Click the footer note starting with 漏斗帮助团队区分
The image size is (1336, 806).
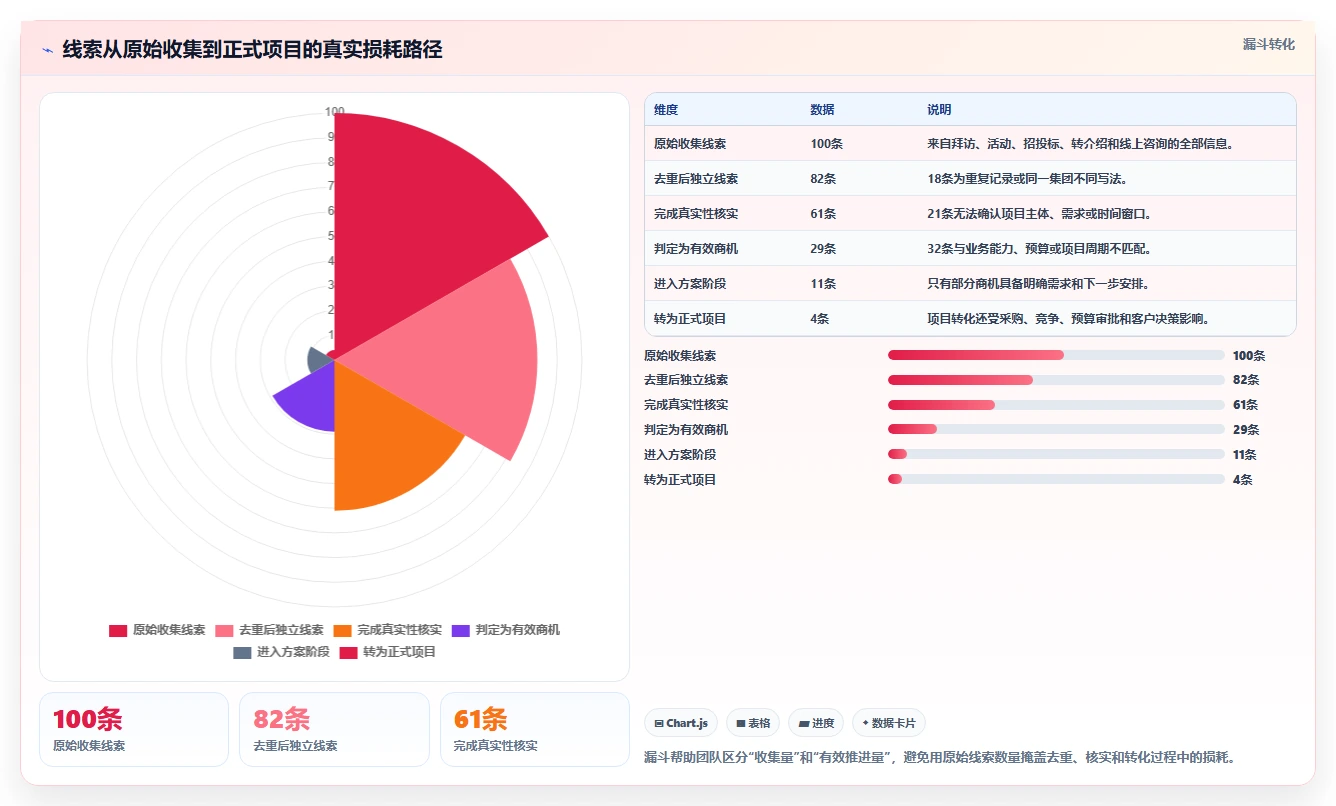(940, 758)
